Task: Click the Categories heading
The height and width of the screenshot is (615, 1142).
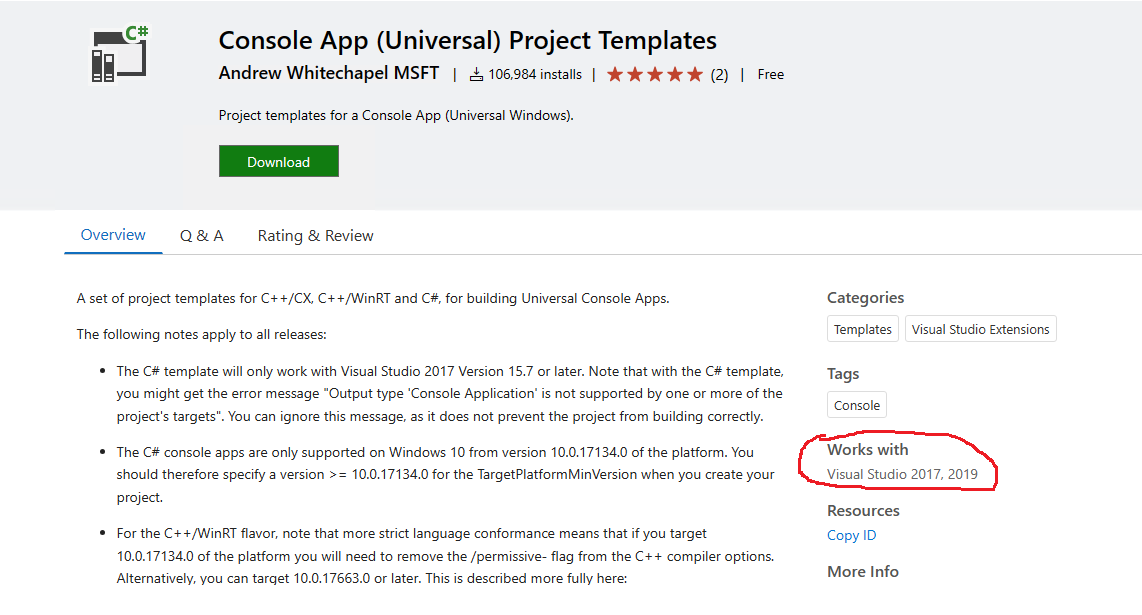Action: coord(865,297)
